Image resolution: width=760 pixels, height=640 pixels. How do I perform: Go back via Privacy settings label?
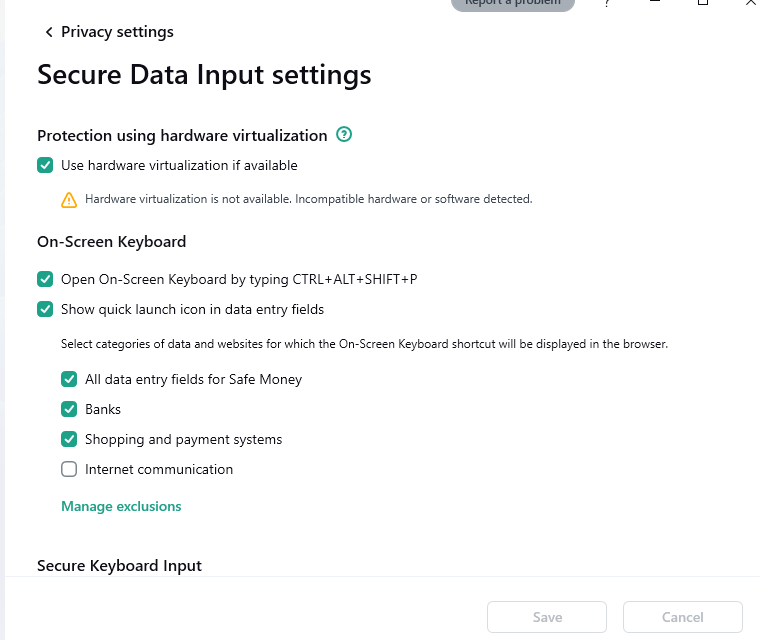[x=117, y=33]
